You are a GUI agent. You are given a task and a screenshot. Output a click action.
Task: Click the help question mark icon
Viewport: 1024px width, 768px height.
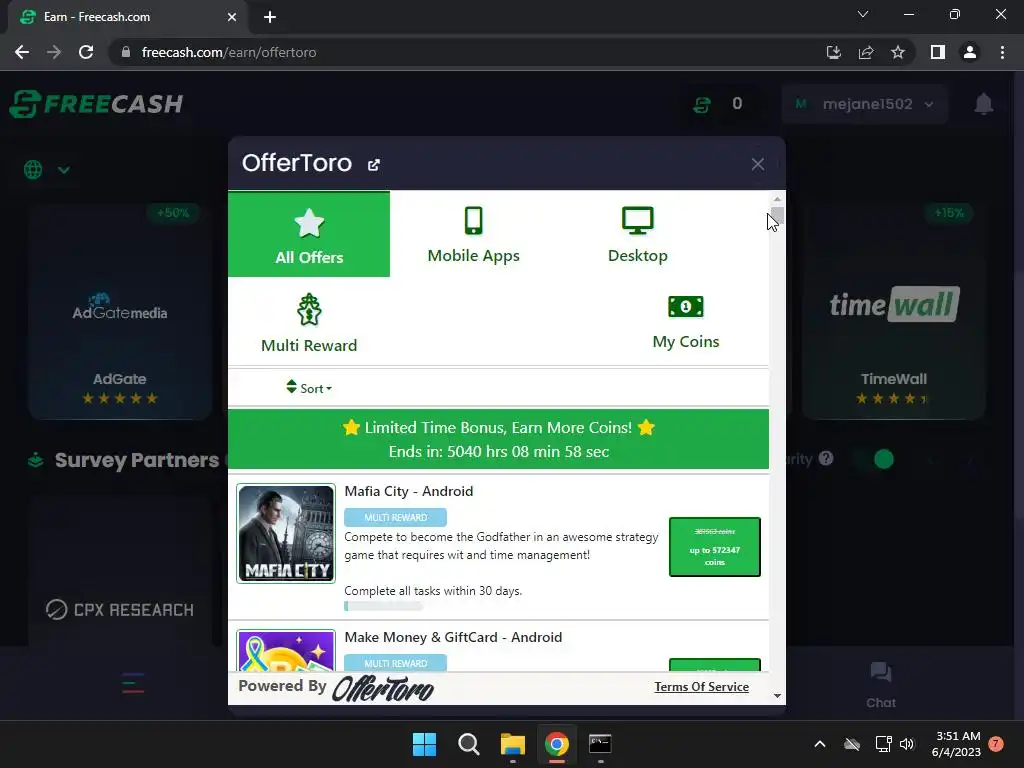826,458
